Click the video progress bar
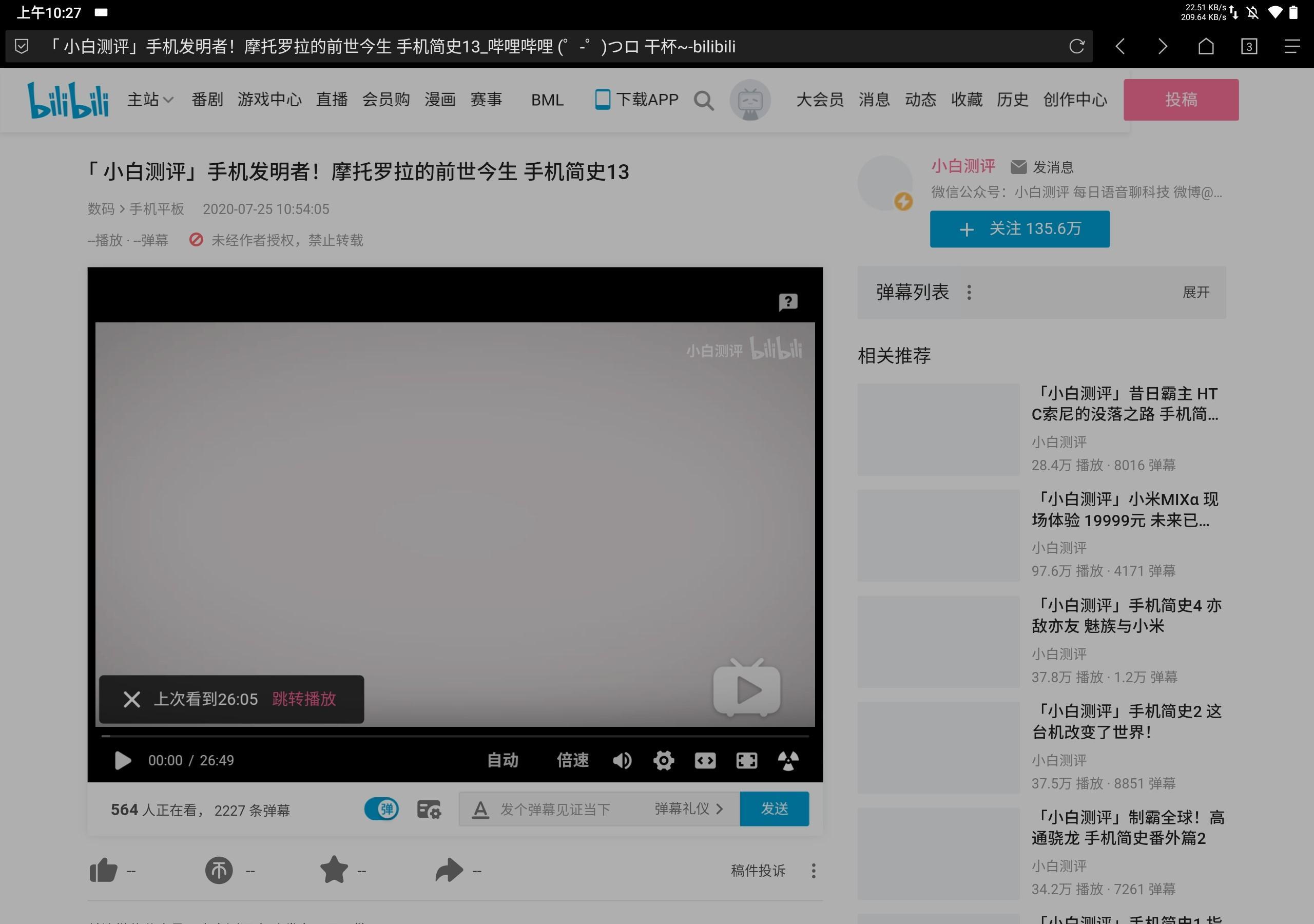Viewport: 1314px width, 924px height. 455,736
